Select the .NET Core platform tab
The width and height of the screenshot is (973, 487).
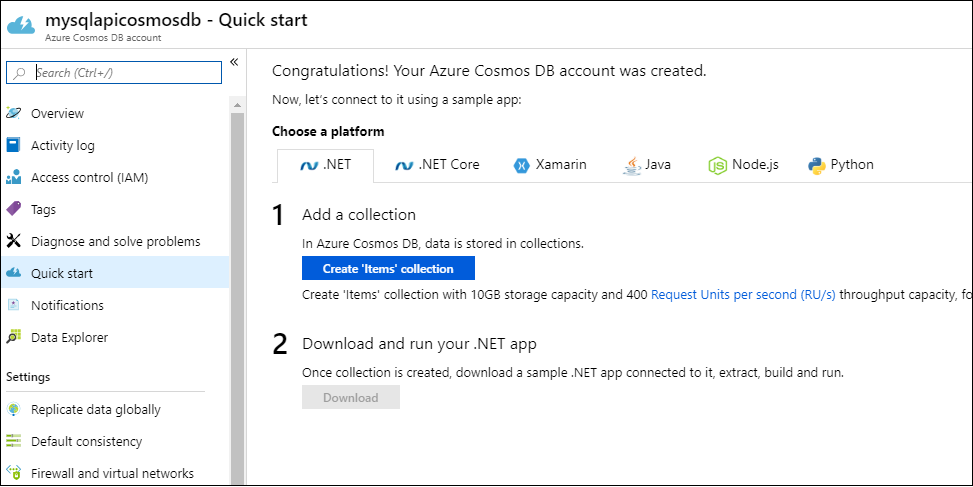pos(437,165)
